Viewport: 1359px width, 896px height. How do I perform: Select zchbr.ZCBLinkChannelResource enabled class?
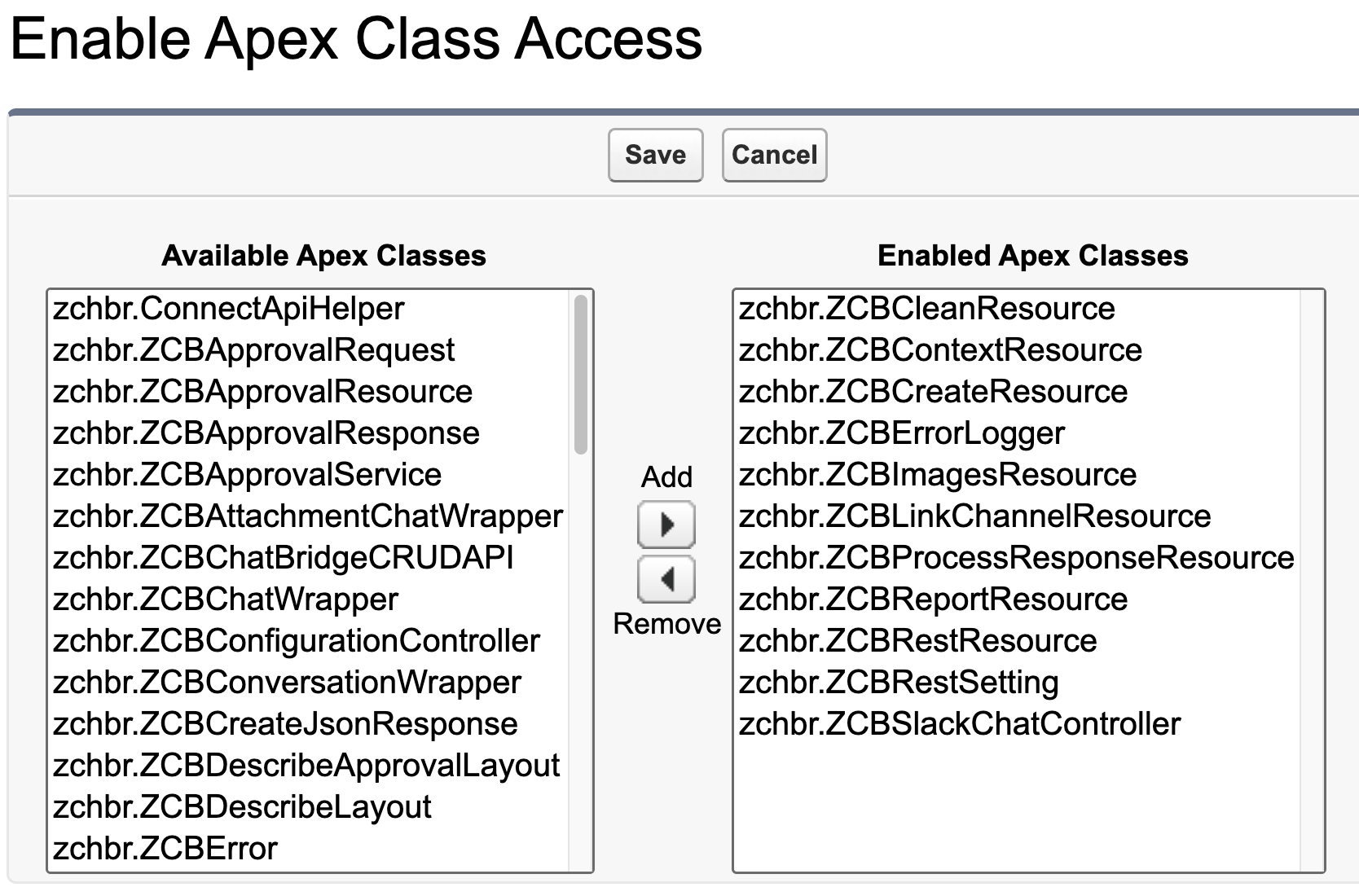(974, 516)
